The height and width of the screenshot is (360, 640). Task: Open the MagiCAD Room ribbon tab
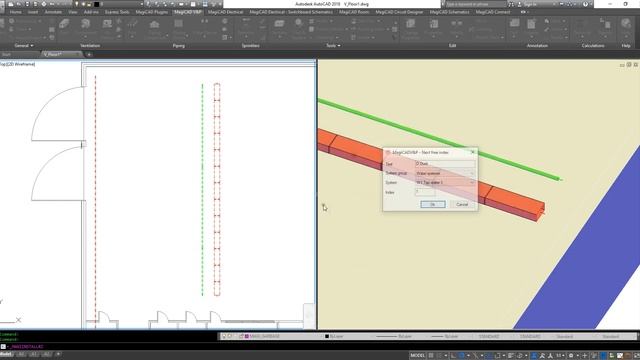tap(354, 12)
